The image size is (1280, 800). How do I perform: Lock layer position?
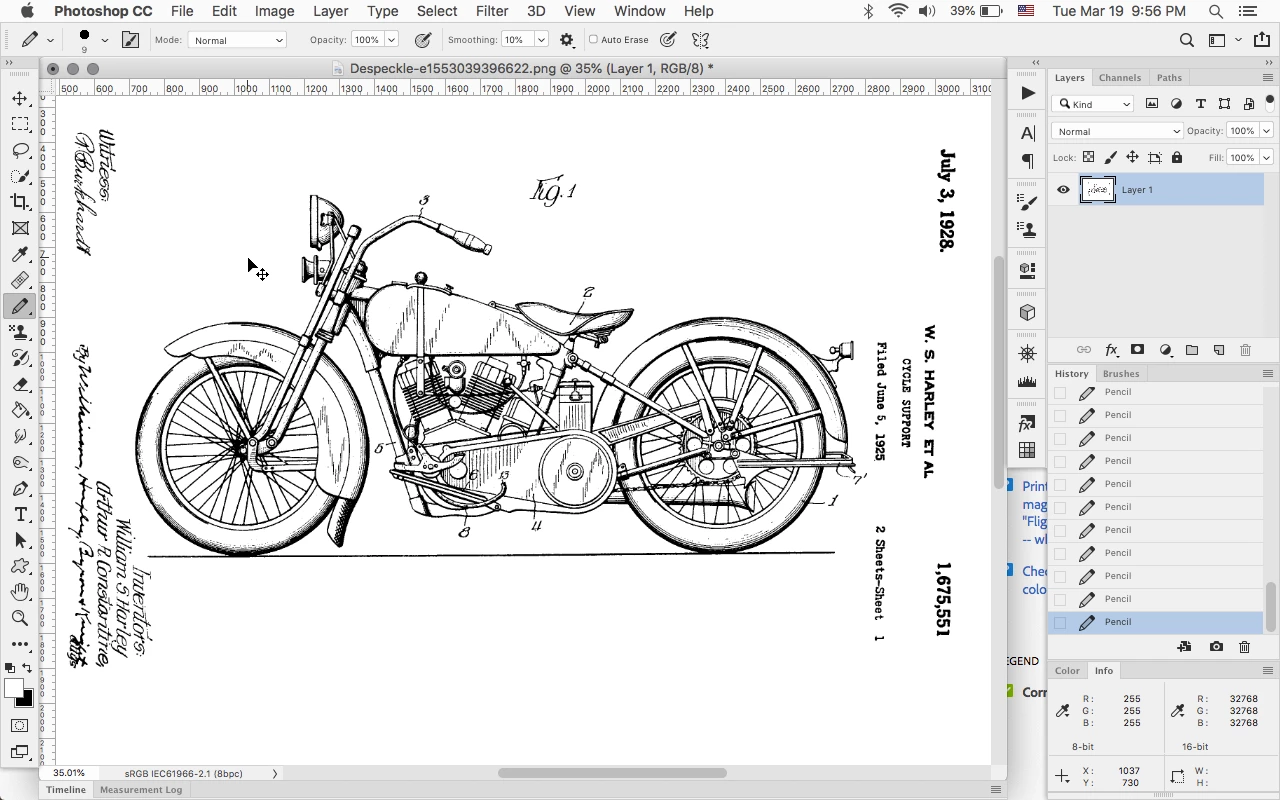tap(1132, 157)
